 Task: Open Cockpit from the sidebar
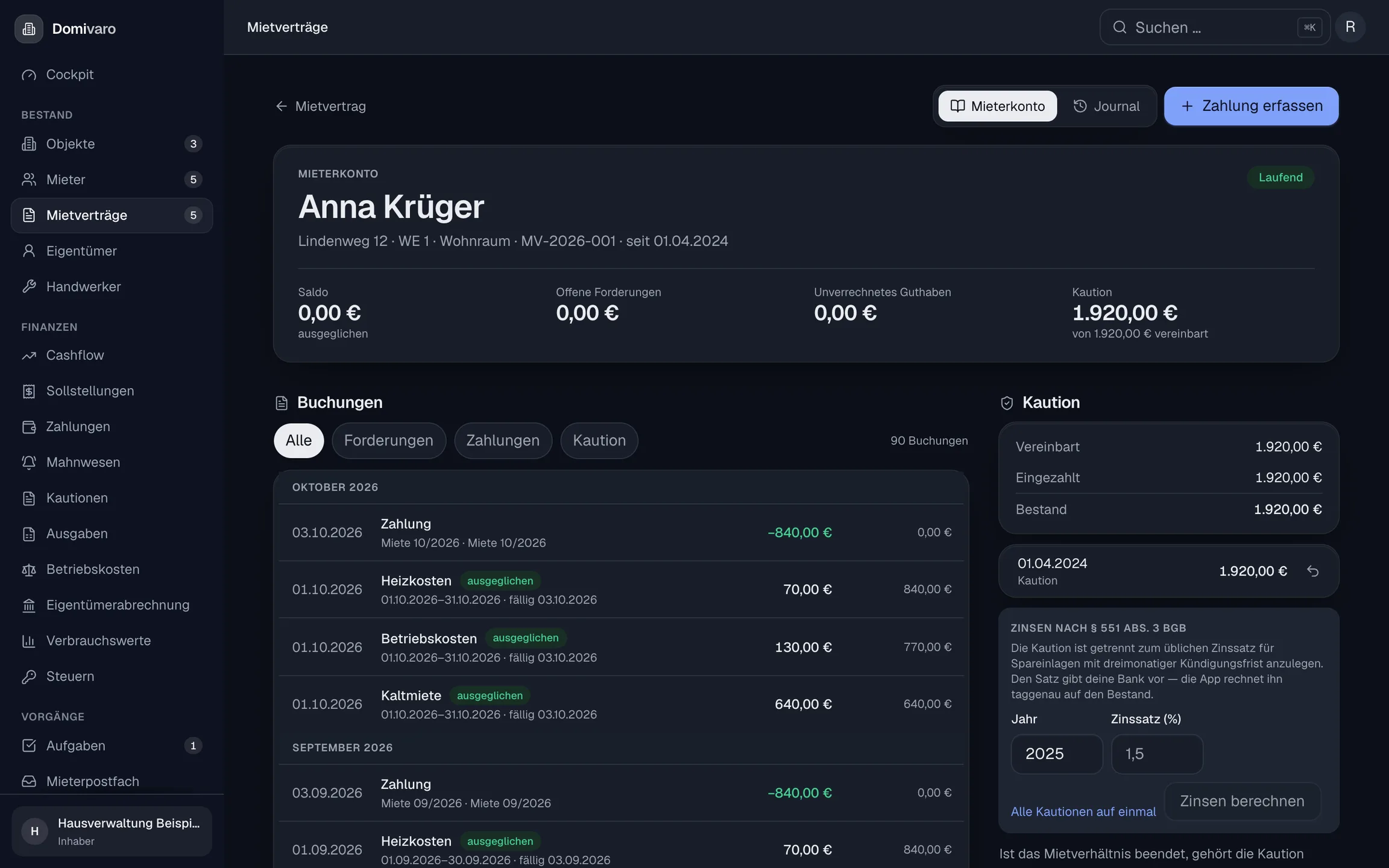(112, 75)
